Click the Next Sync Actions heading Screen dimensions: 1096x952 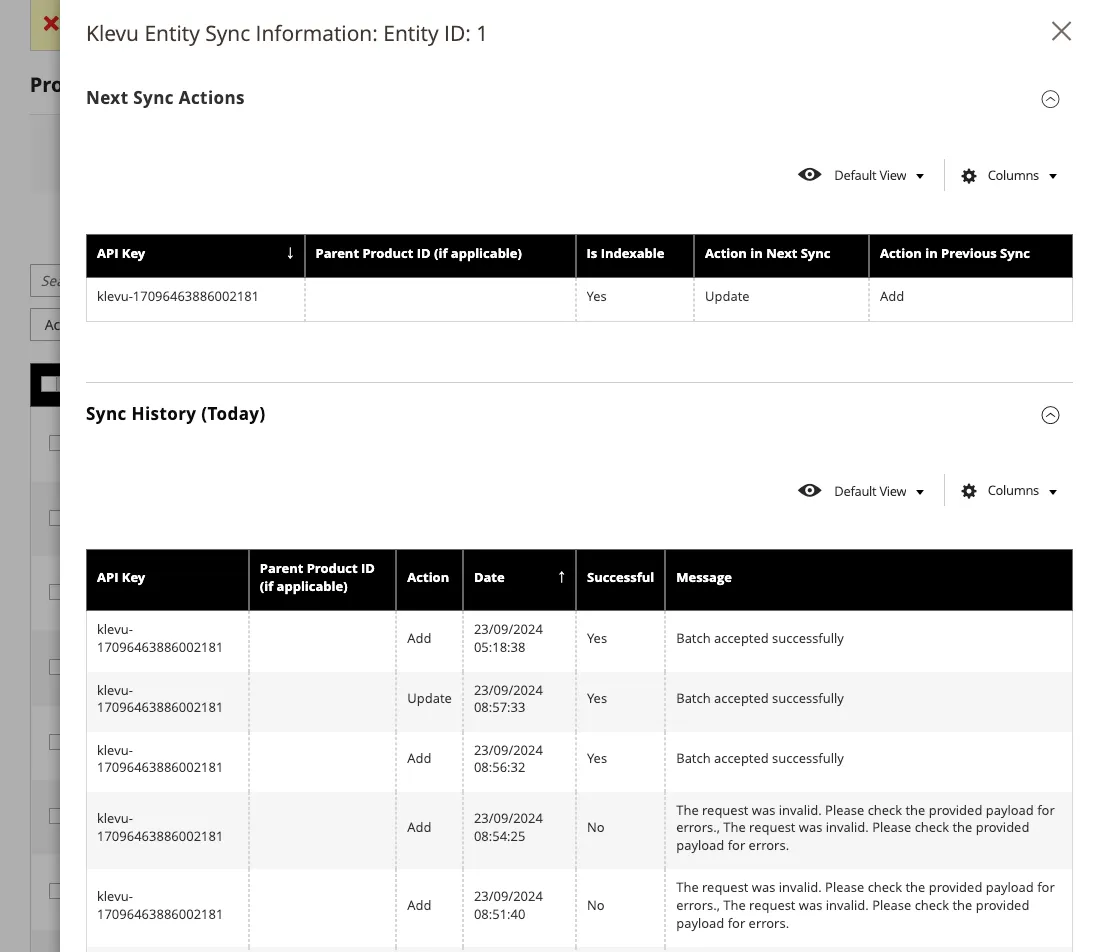tap(165, 98)
